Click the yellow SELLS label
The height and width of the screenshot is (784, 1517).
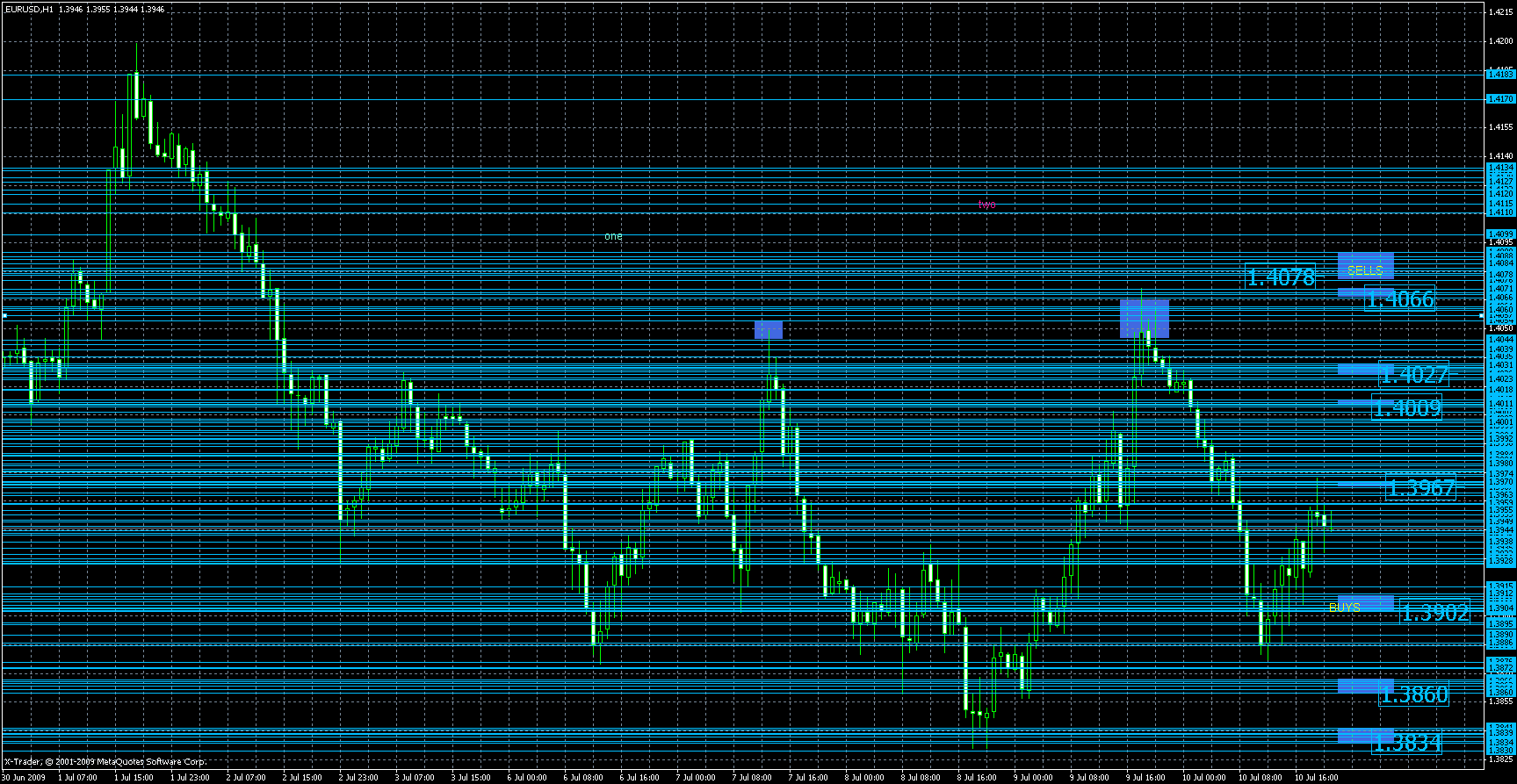coord(1365,270)
